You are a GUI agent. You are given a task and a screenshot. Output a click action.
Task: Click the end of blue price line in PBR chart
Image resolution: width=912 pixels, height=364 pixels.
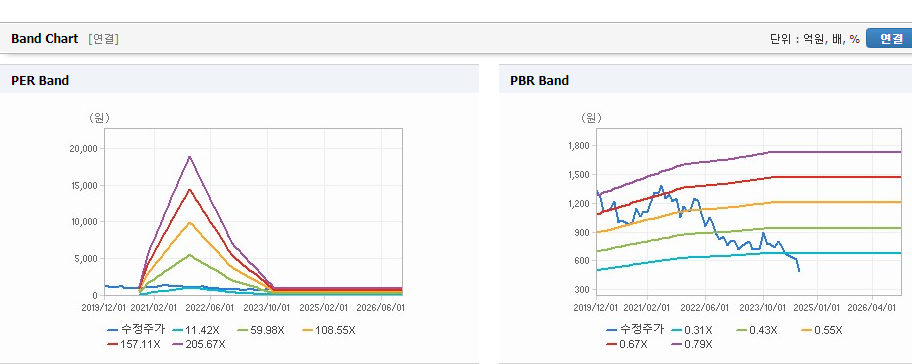coord(799,270)
